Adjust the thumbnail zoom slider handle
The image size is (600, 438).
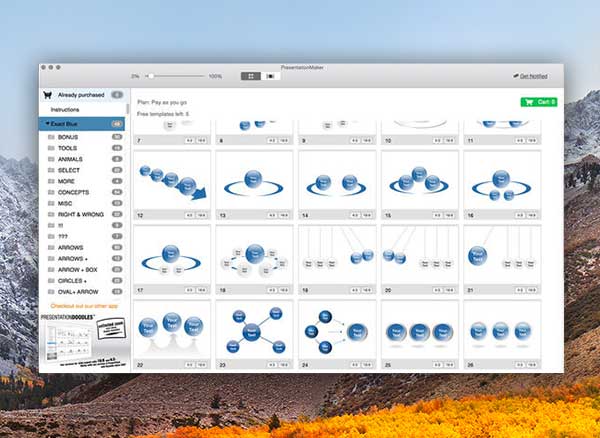(151, 76)
